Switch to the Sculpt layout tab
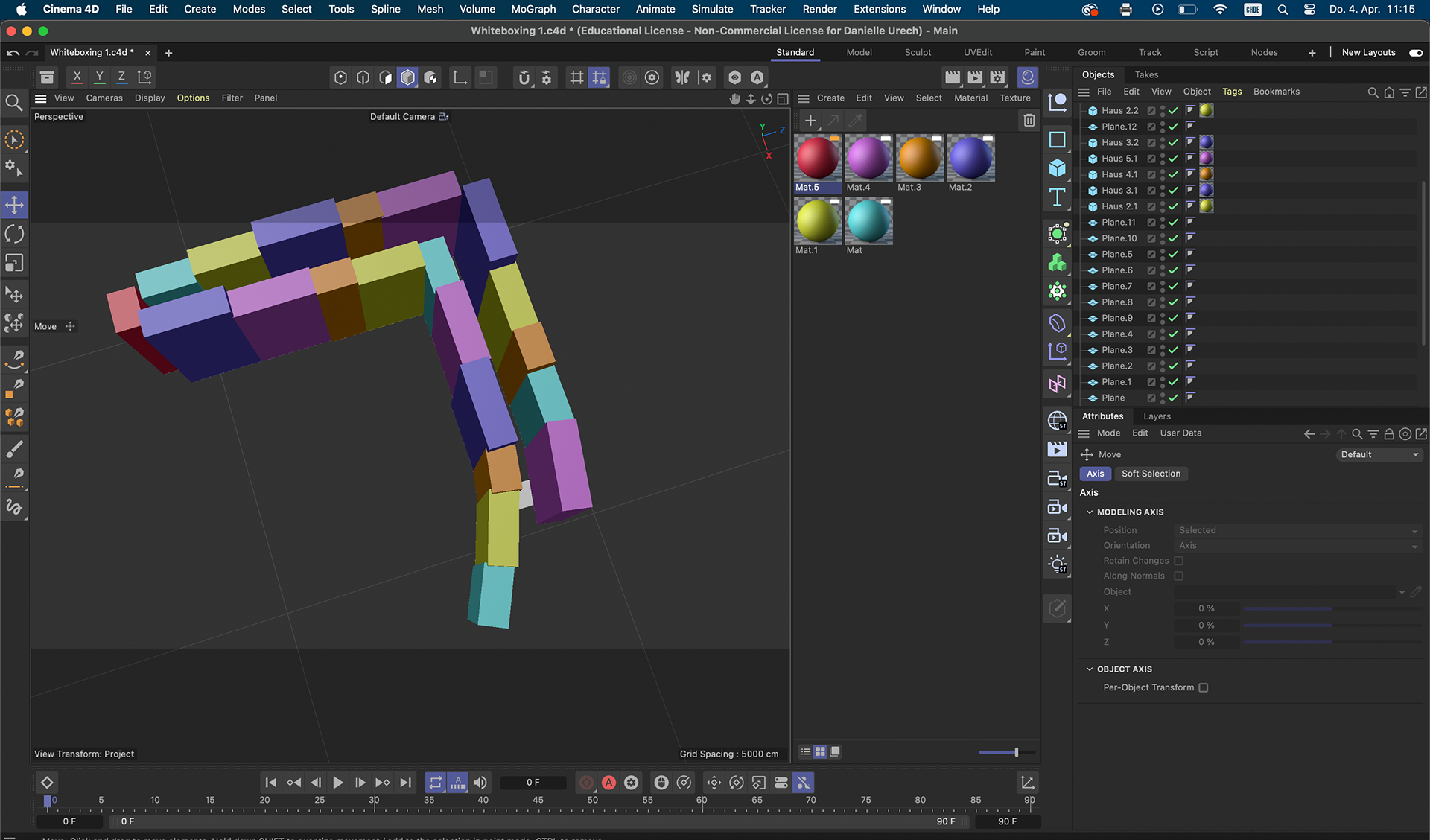Viewport: 1430px width, 840px height. (x=918, y=52)
